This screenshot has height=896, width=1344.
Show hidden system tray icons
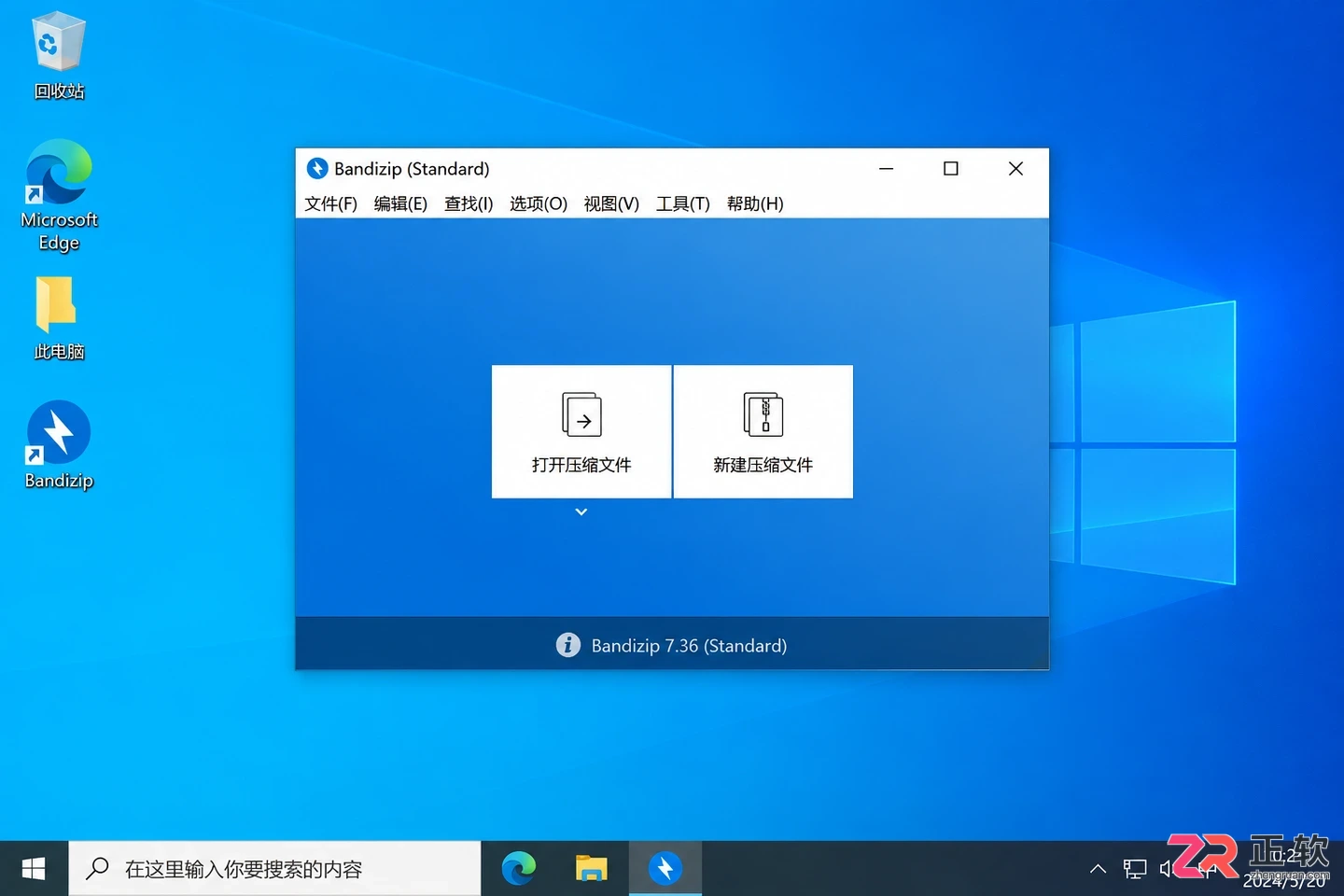click(x=1098, y=869)
